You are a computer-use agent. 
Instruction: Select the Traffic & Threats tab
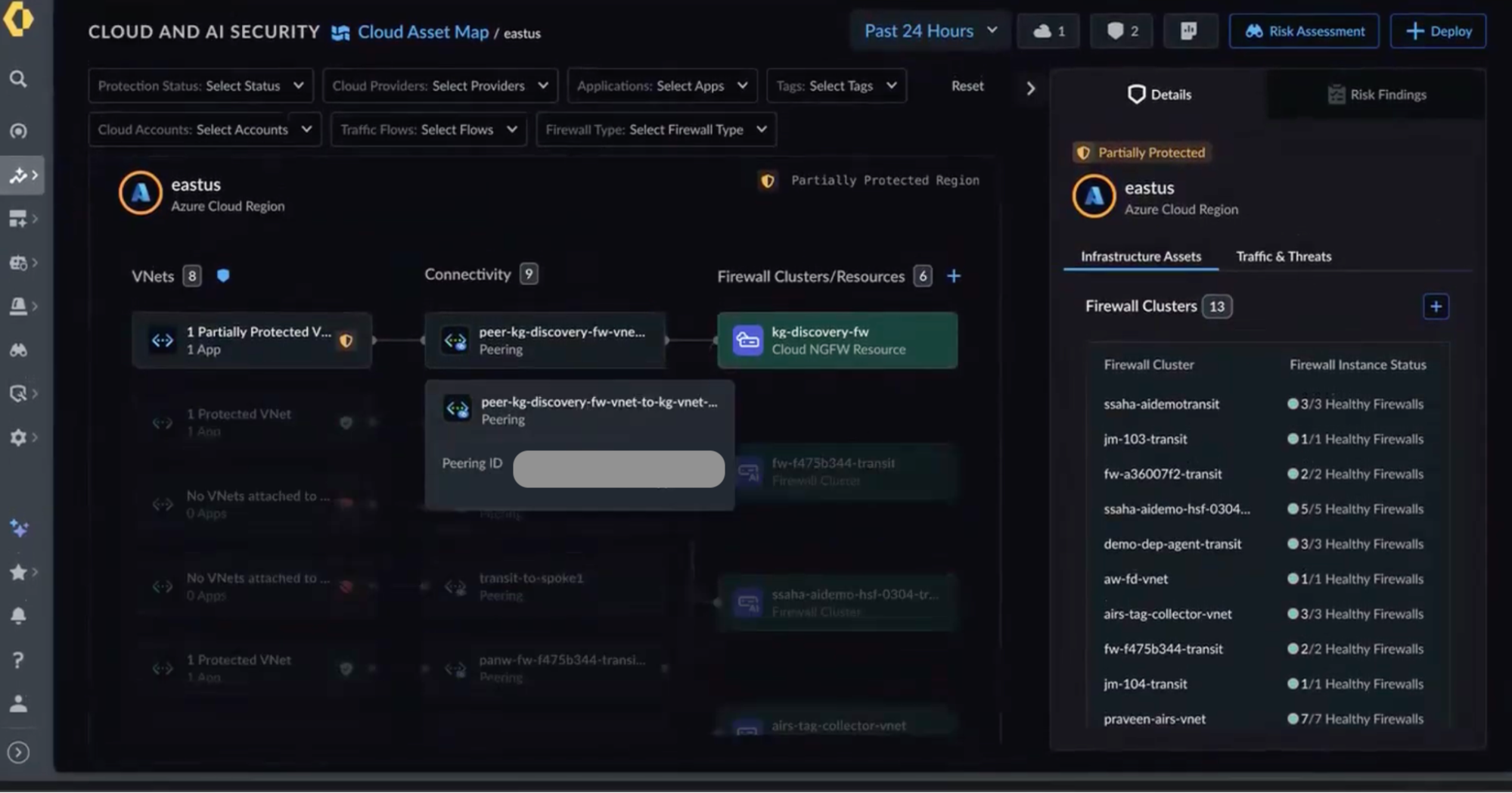coord(1284,257)
